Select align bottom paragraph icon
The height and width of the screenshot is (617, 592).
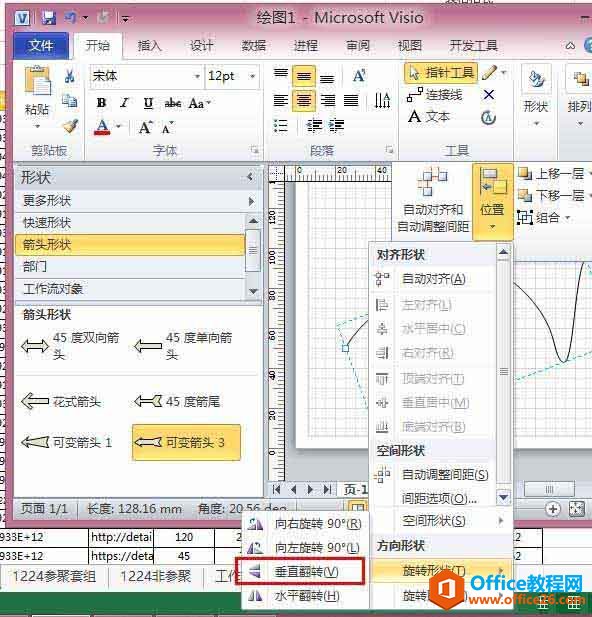click(x=327, y=79)
